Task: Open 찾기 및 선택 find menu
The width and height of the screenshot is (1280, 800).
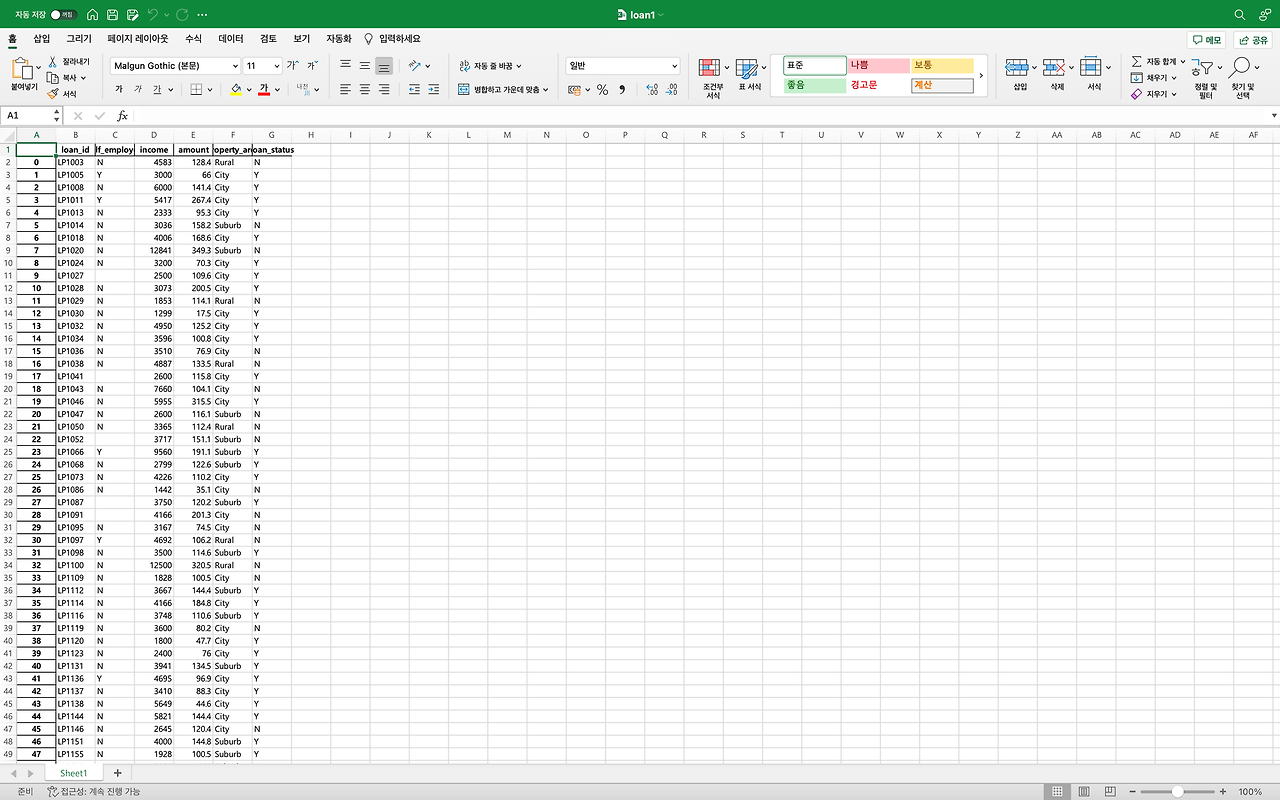Action: 1243,78
